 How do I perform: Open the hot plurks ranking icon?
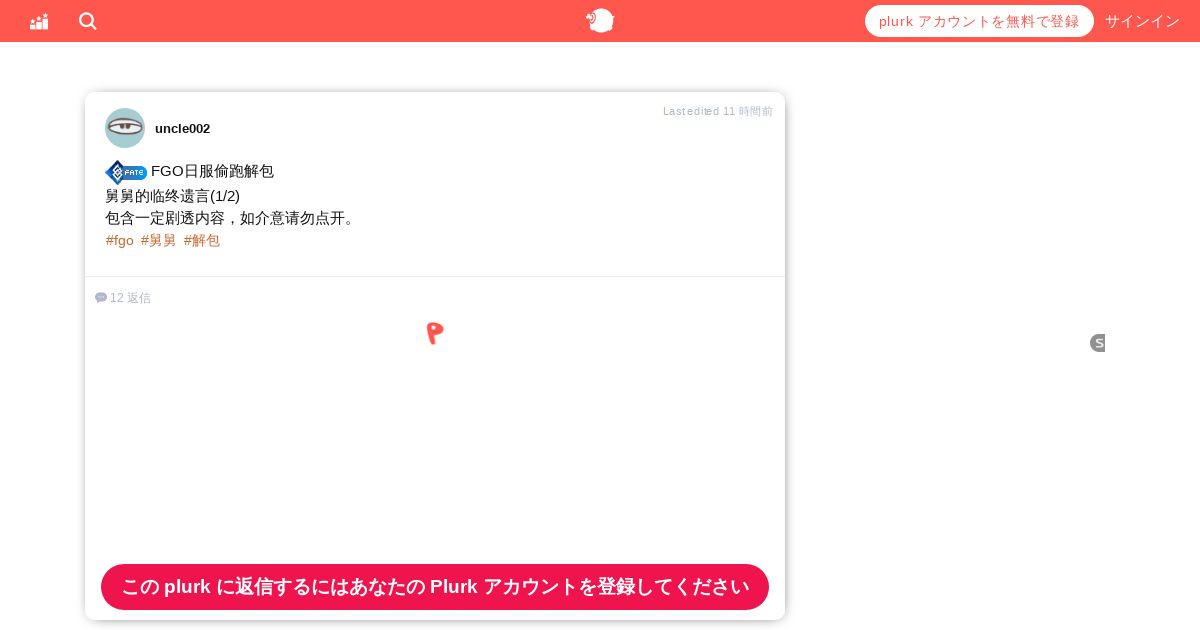pyautogui.click(x=39, y=21)
